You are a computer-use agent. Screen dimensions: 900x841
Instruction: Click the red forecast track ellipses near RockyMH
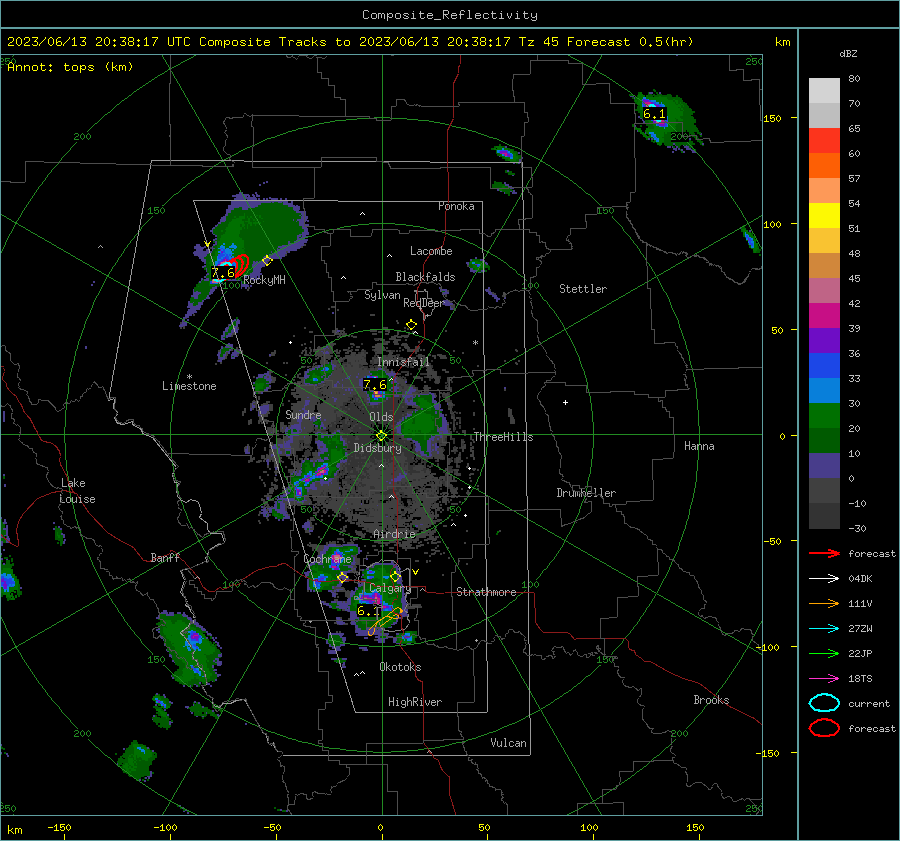click(x=240, y=265)
